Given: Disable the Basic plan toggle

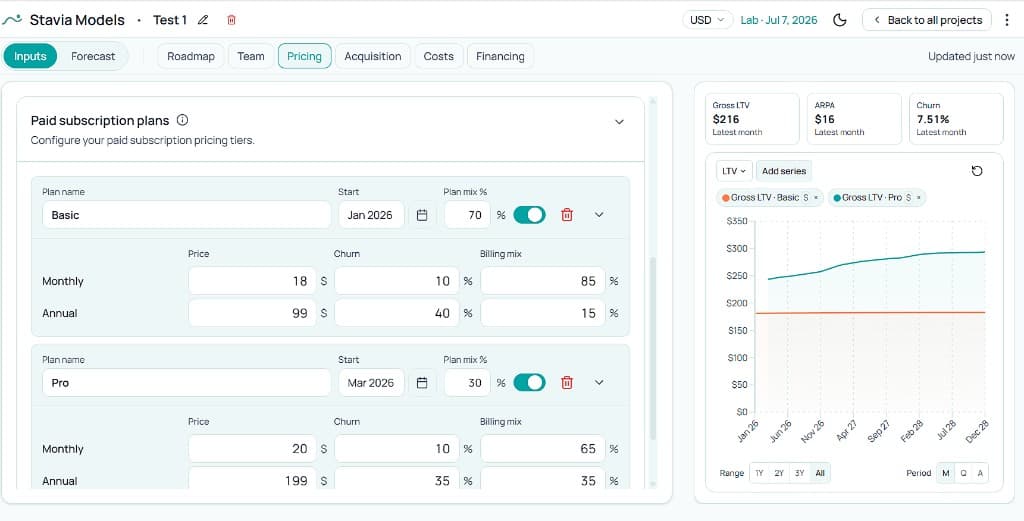Looking at the screenshot, I should coord(529,215).
